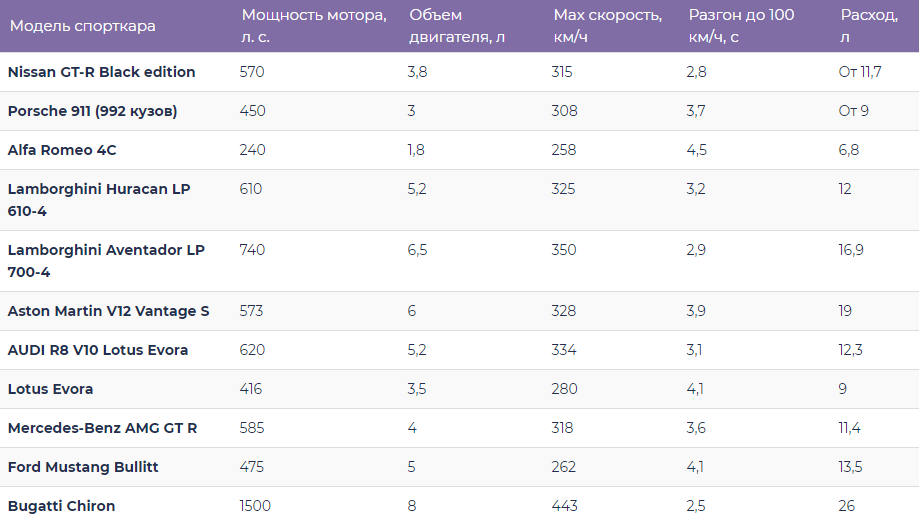Click the Bugatti Chiron power value 1500
920x522 pixels.
click(255, 506)
